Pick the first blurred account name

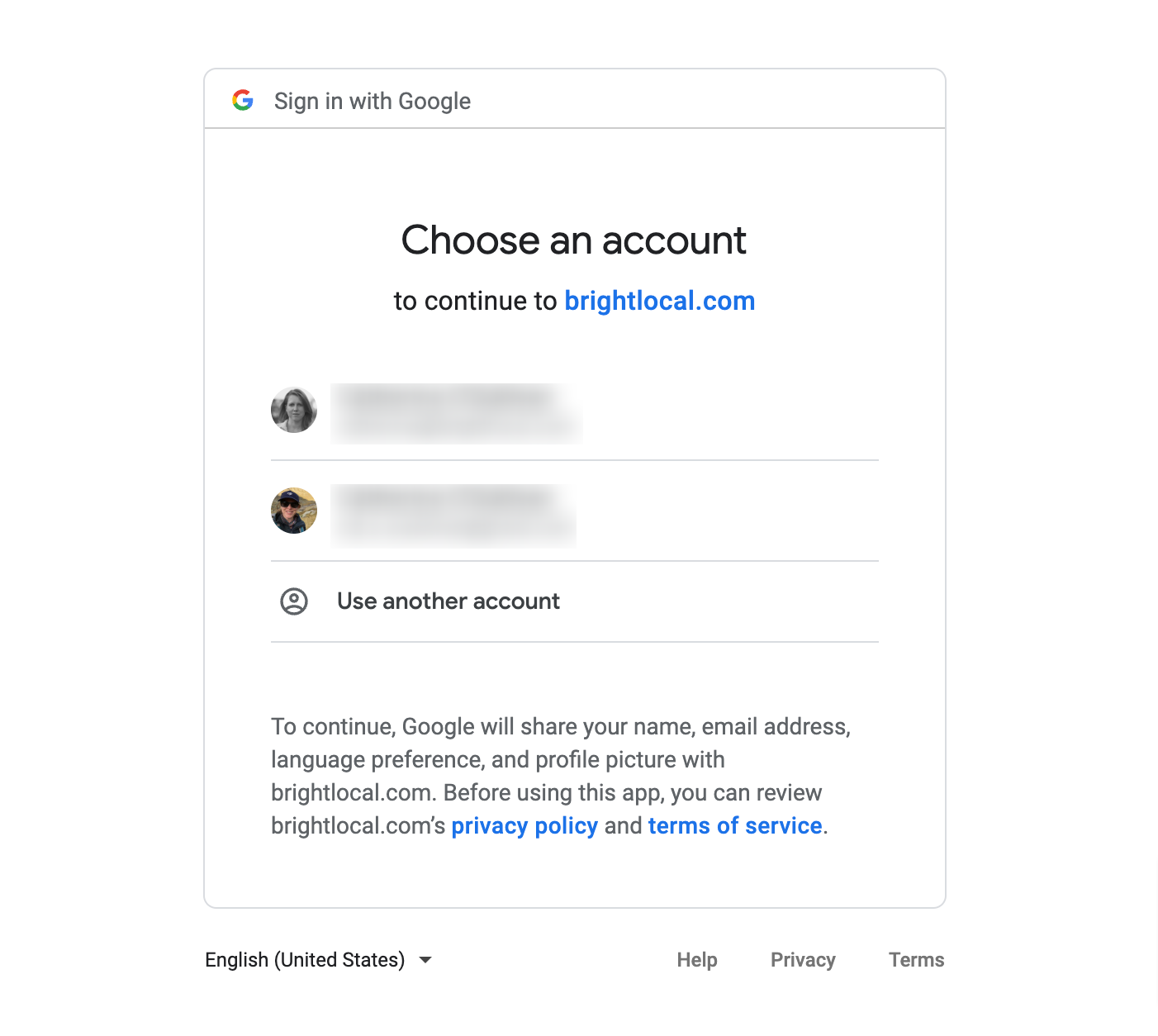456,413
